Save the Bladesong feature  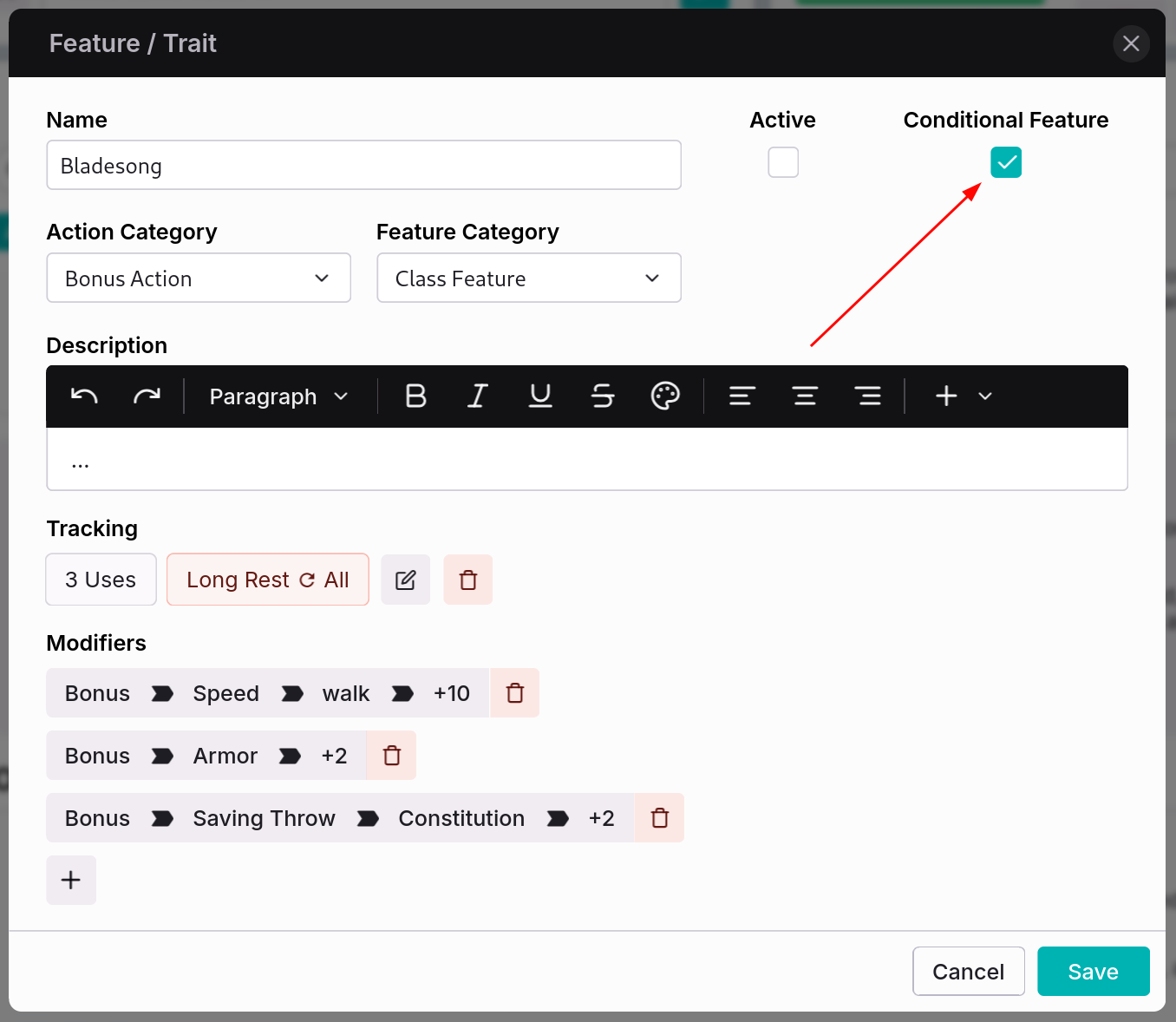[x=1093, y=972]
